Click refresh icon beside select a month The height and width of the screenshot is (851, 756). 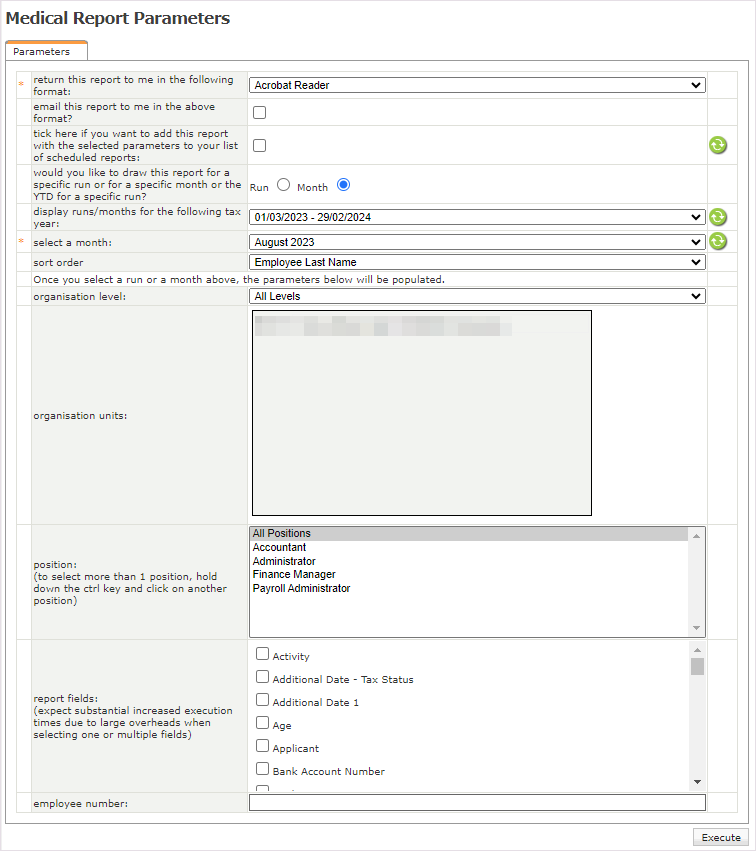[717, 241]
